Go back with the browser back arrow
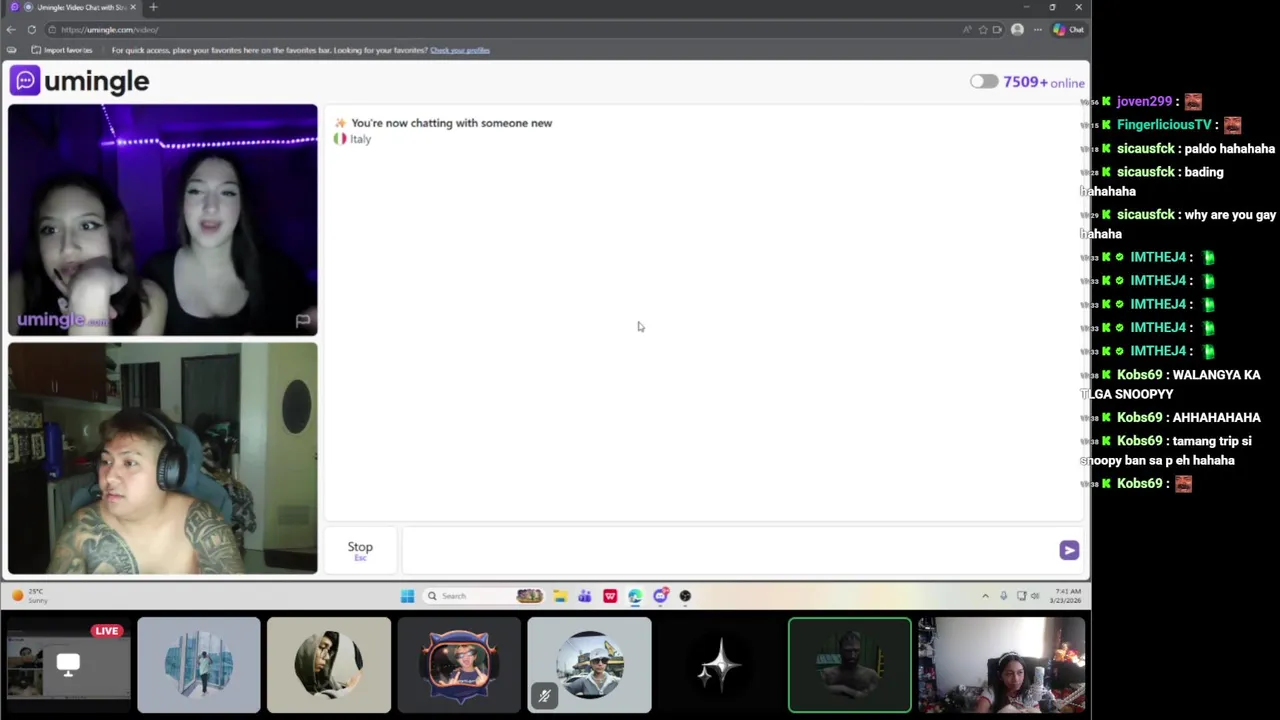The image size is (1280, 720). click(x=11, y=30)
